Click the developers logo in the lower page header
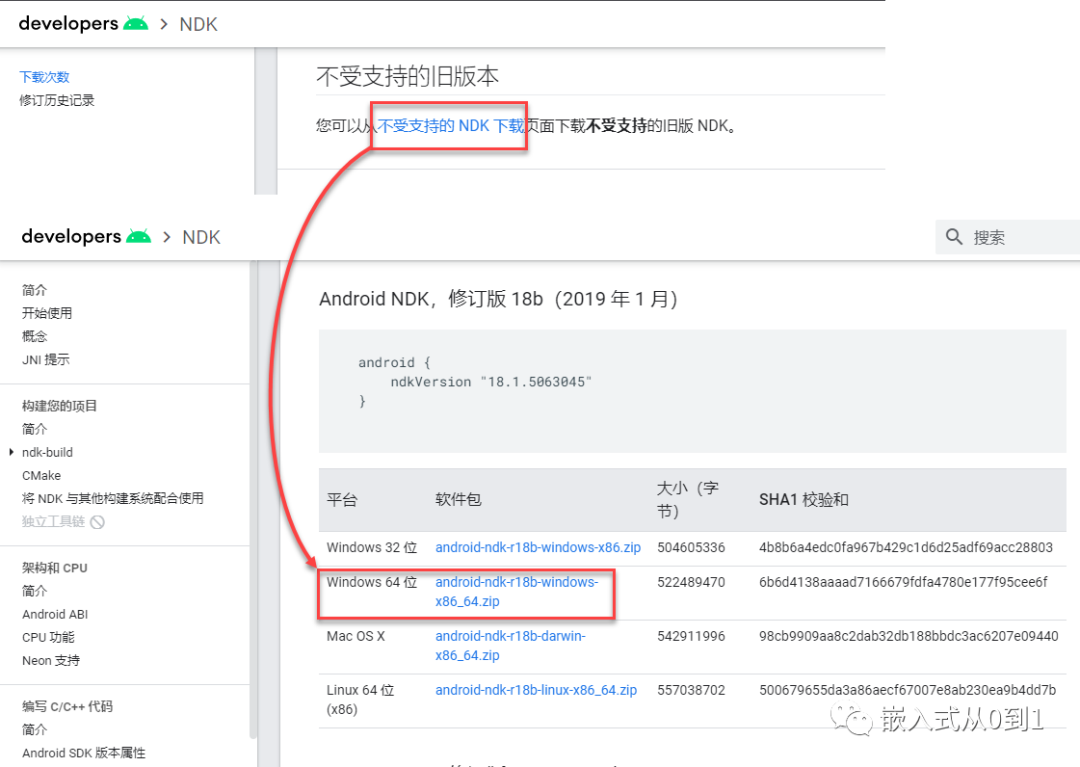Screen dimensions: 1080x767 86,236
